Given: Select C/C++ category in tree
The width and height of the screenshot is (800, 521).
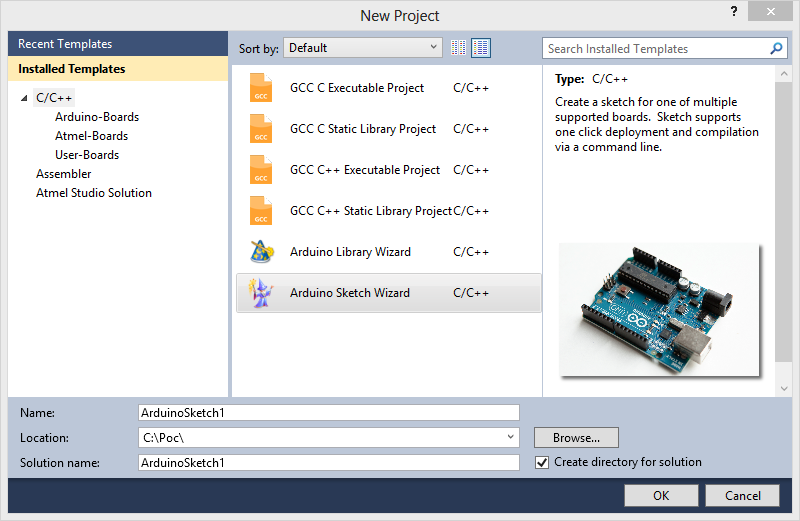Looking at the screenshot, I should 54,98.
